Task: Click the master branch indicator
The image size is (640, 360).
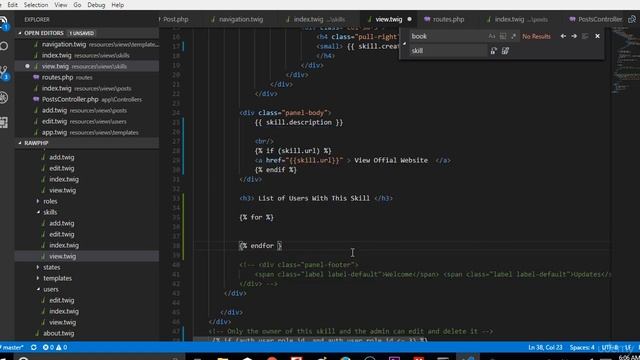Action: 12,347
